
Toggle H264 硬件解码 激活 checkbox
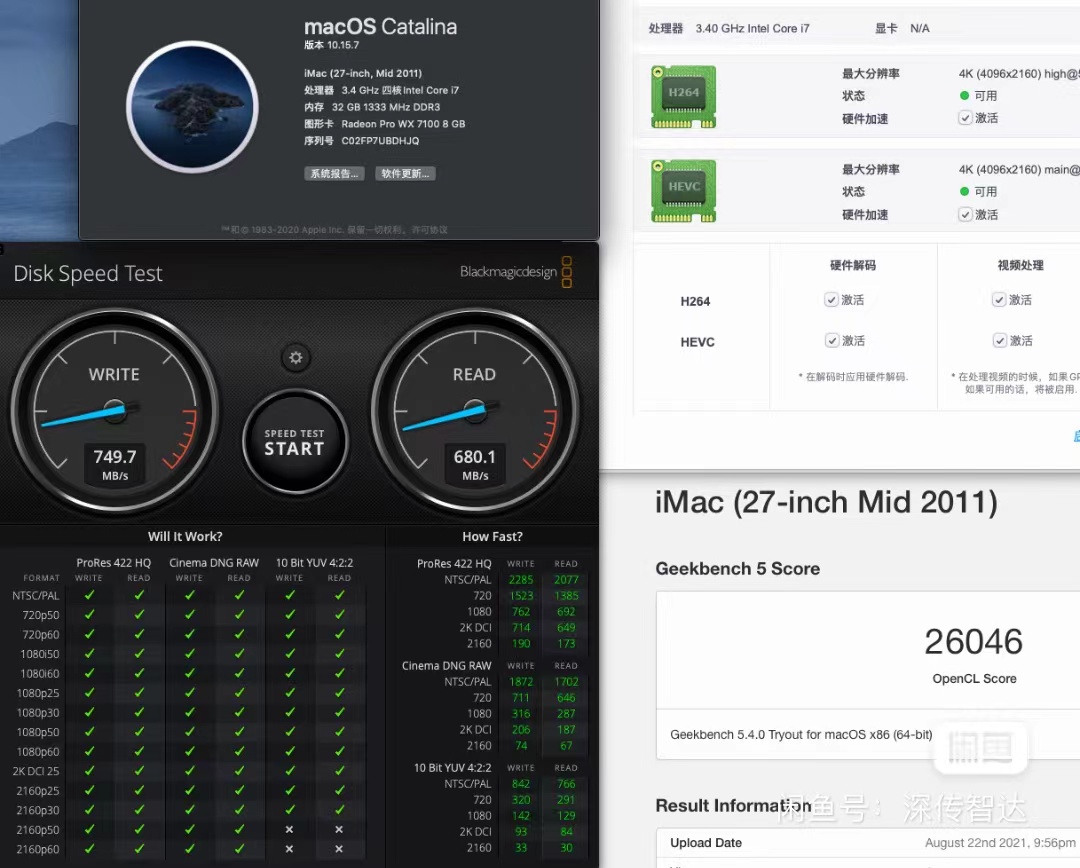pyautogui.click(x=831, y=300)
